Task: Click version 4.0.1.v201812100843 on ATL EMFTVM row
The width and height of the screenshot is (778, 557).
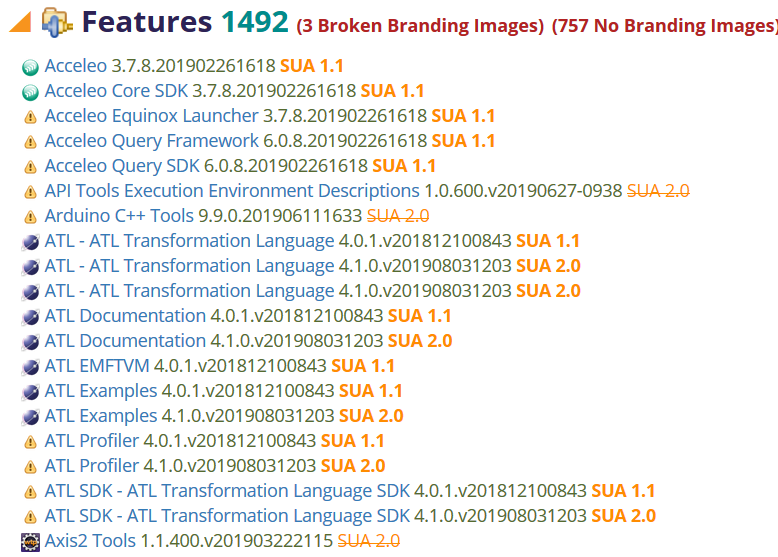Action: pyautogui.click(x=240, y=366)
